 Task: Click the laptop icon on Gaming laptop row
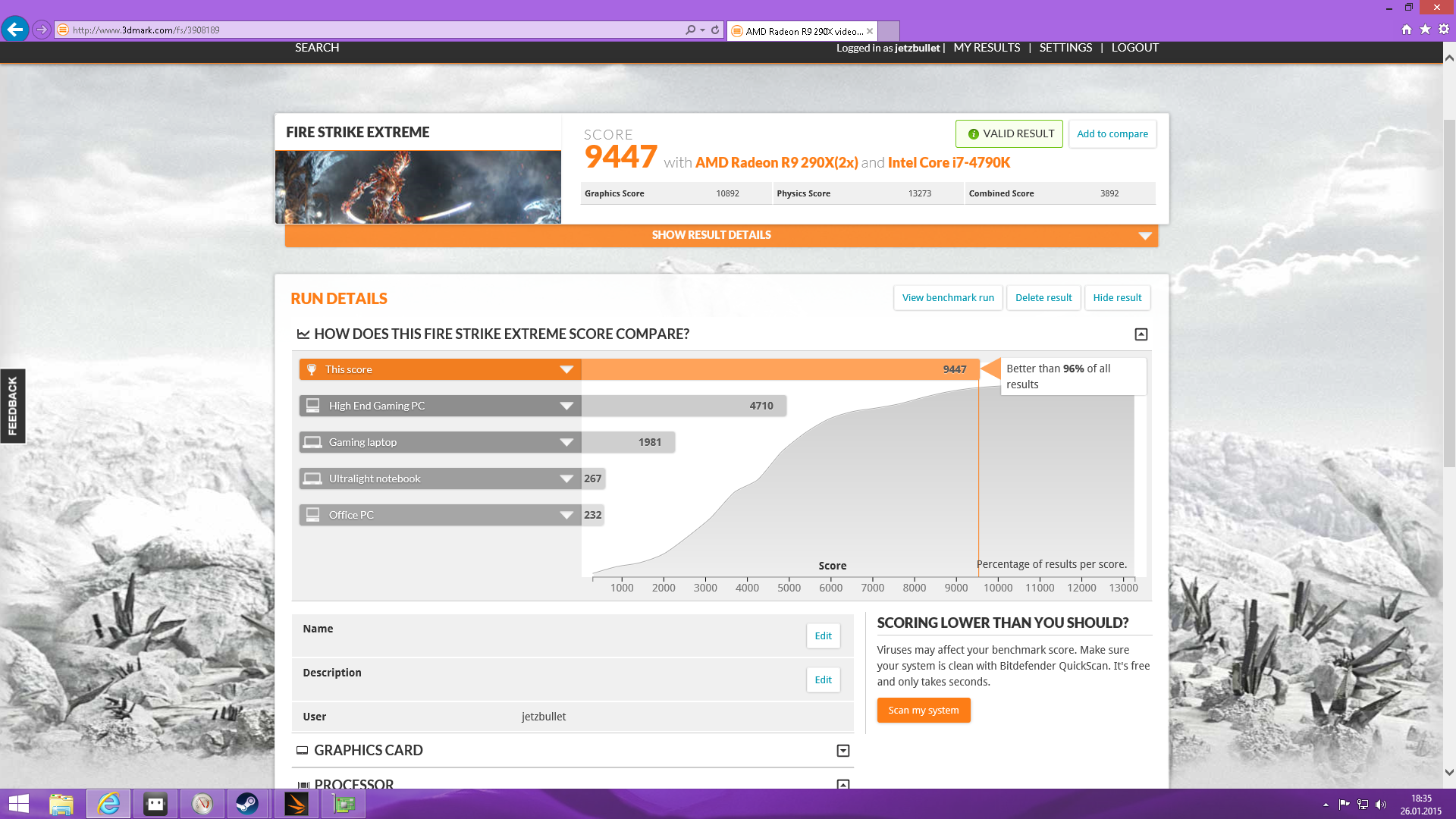312,442
